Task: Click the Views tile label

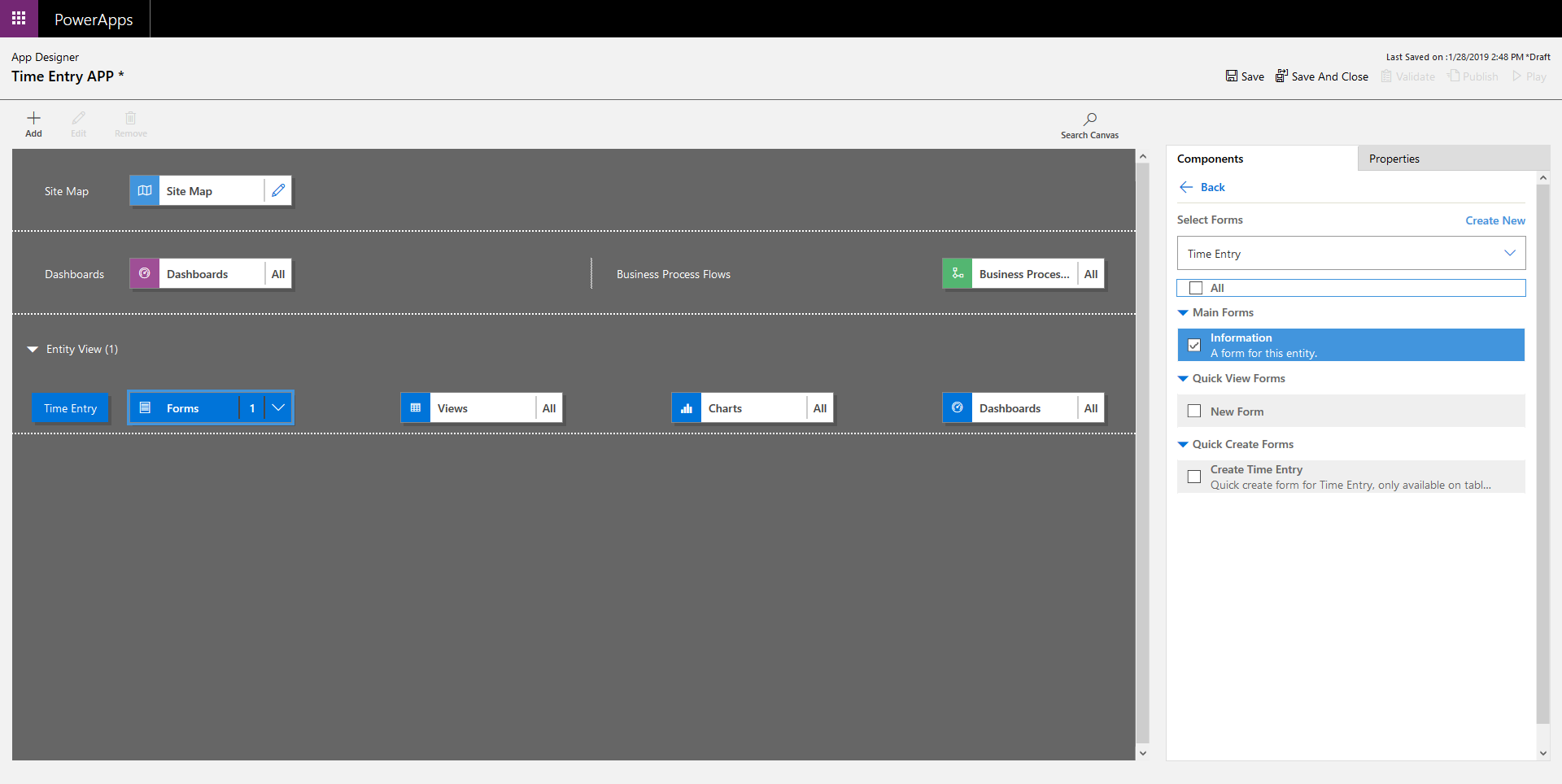Action: click(452, 408)
